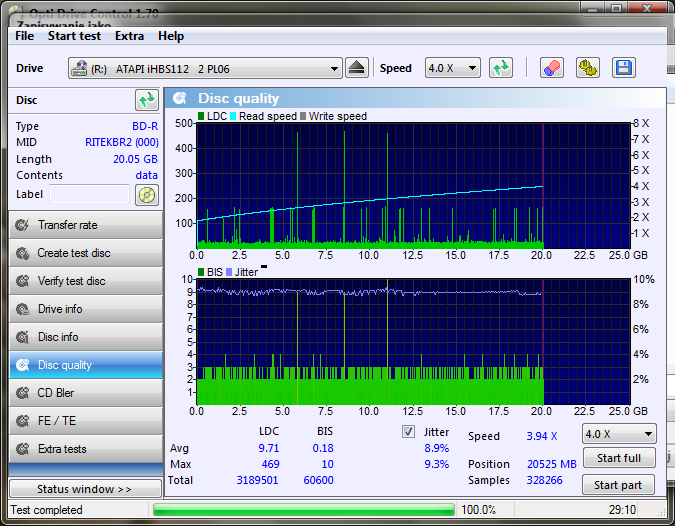Open the Drive selection dropdown
675x526 pixels.
tap(205, 68)
